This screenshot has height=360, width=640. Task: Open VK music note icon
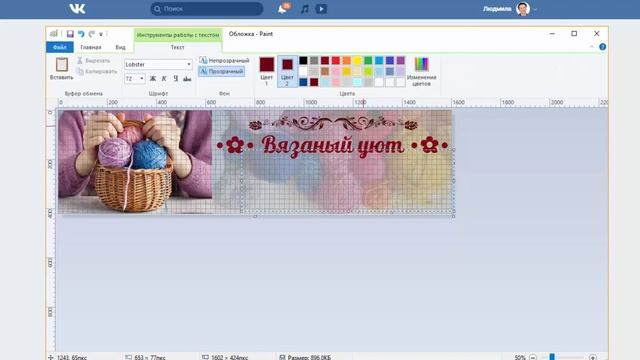[x=304, y=9]
